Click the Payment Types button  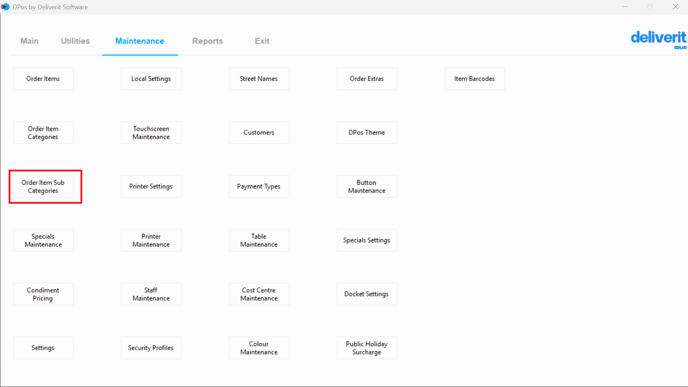[259, 186]
